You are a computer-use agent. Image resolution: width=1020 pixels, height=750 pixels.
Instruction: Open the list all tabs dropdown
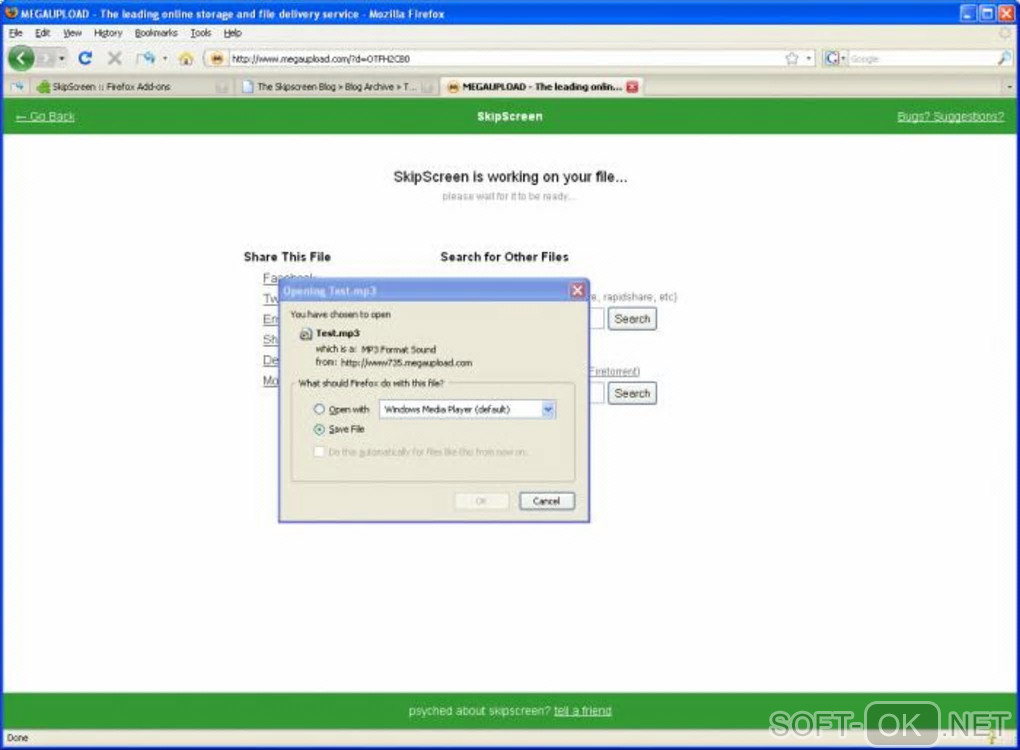point(1009,87)
